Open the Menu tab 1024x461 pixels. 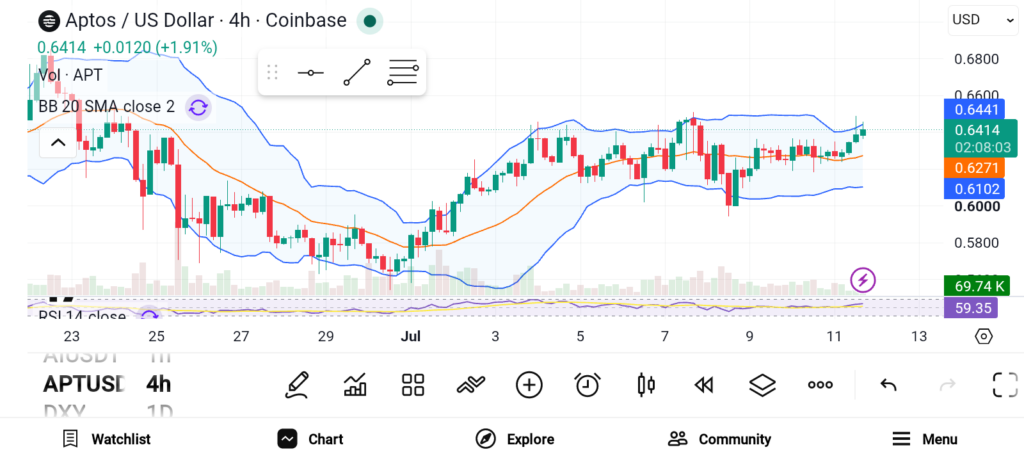pos(924,439)
